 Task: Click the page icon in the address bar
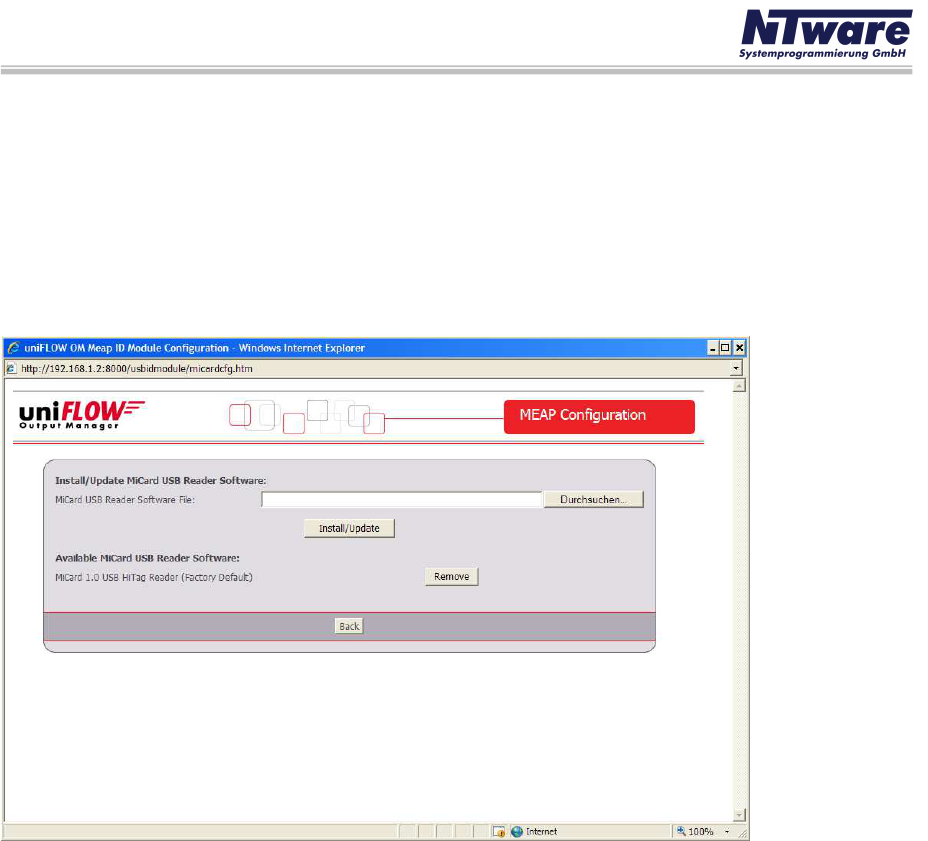(x=11, y=369)
